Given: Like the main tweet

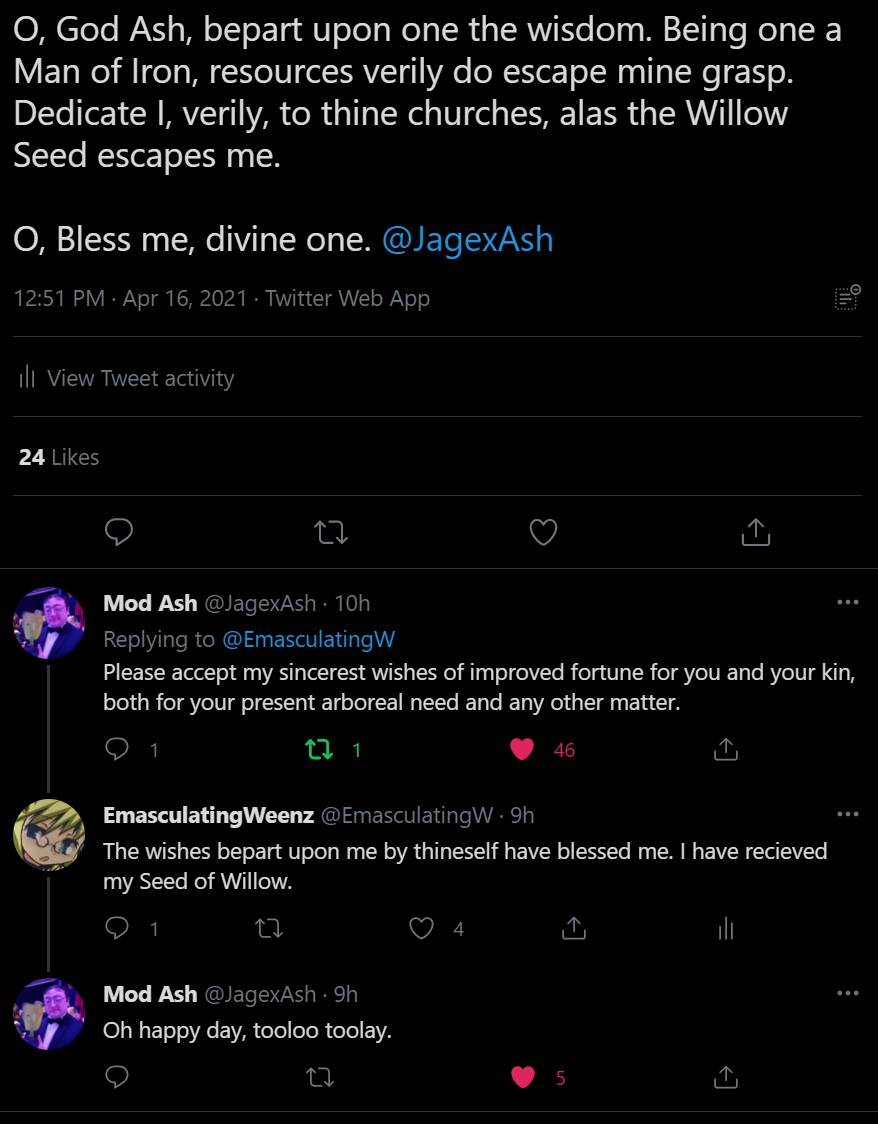Looking at the screenshot, I should point(543,532).
